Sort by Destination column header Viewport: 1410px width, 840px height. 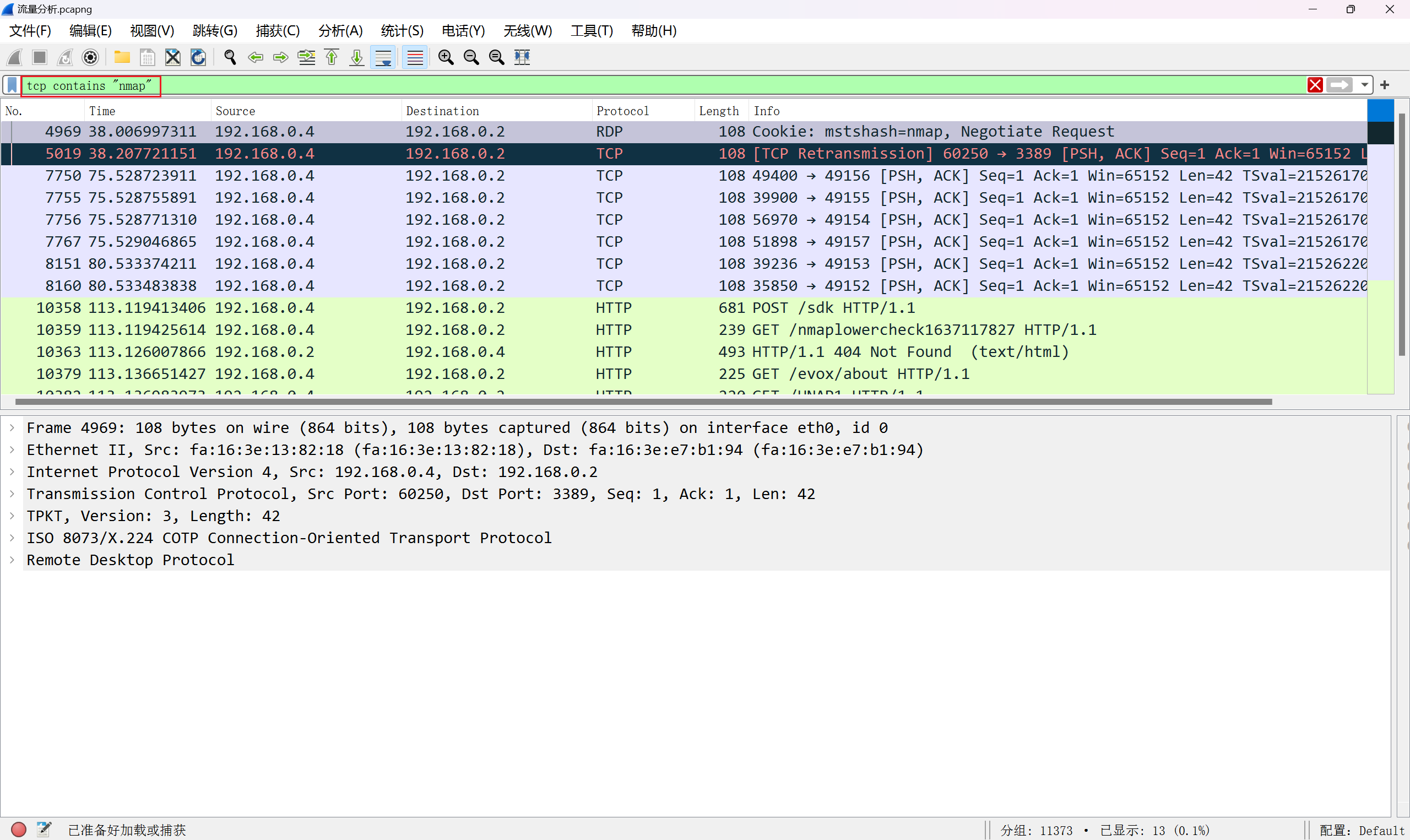pos(497,111)
